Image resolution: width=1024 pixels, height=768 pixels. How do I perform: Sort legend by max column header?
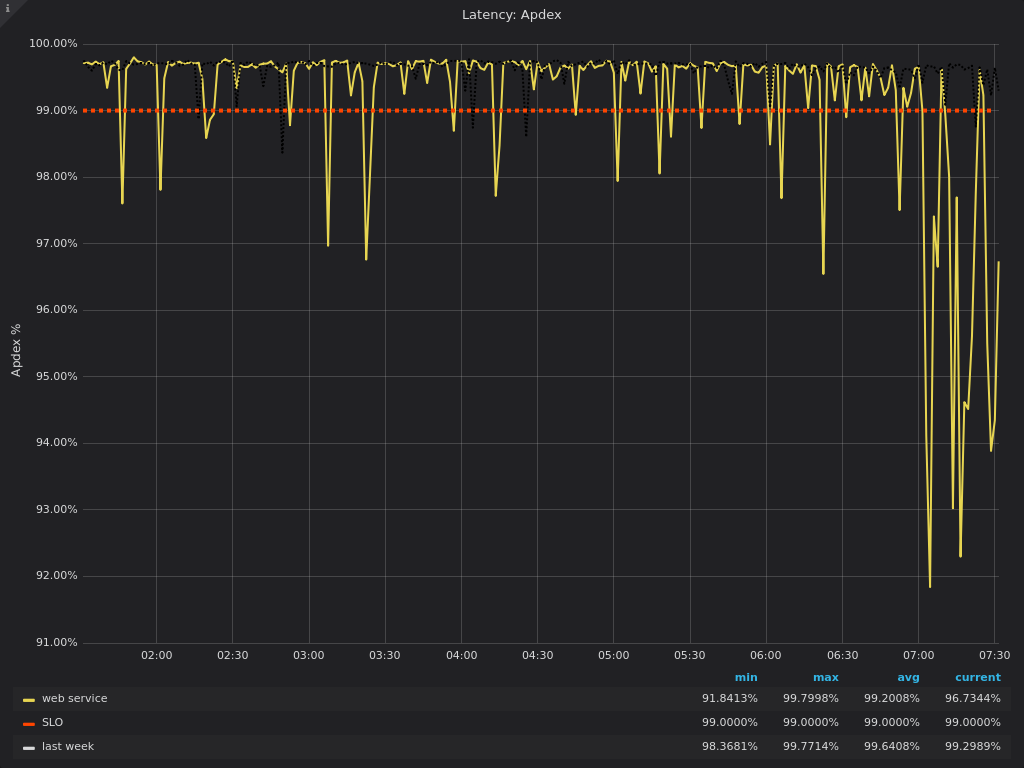[825, 677]
